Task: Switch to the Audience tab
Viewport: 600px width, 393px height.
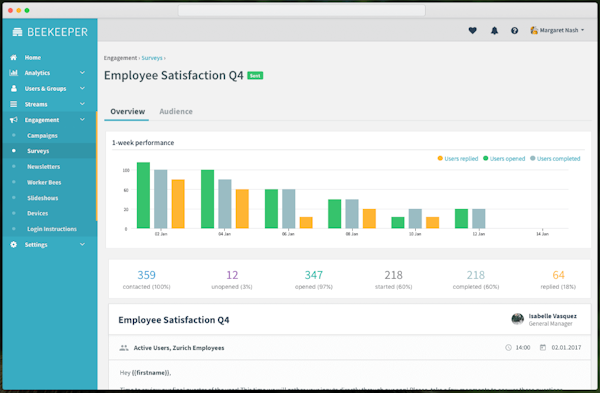Action: click(x=176, y=111)
